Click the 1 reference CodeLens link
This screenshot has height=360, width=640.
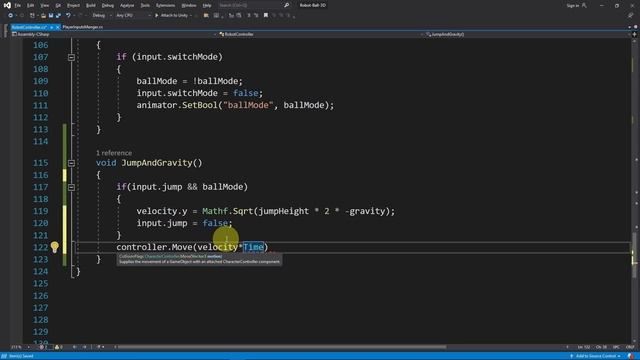pyautogui.click(x=114, y=153)
